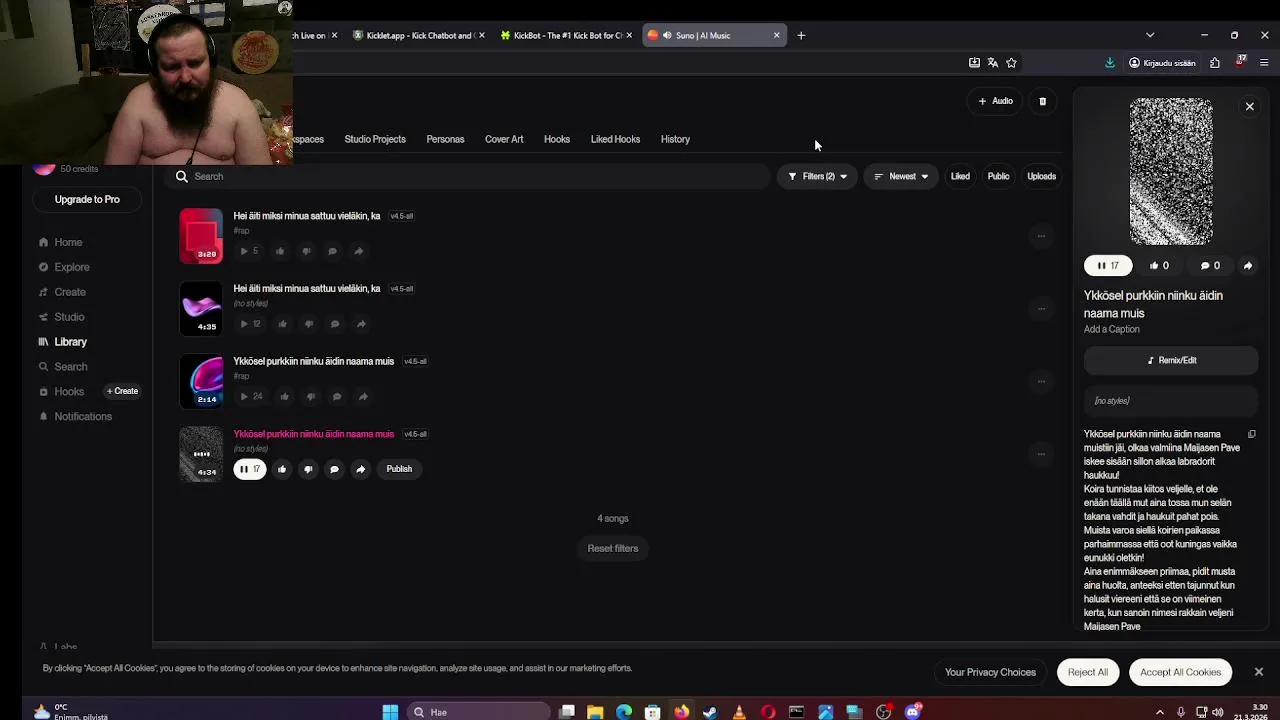
Task: Share the 3:20 Hei äiti #rap song
Action: click(358, 251)
